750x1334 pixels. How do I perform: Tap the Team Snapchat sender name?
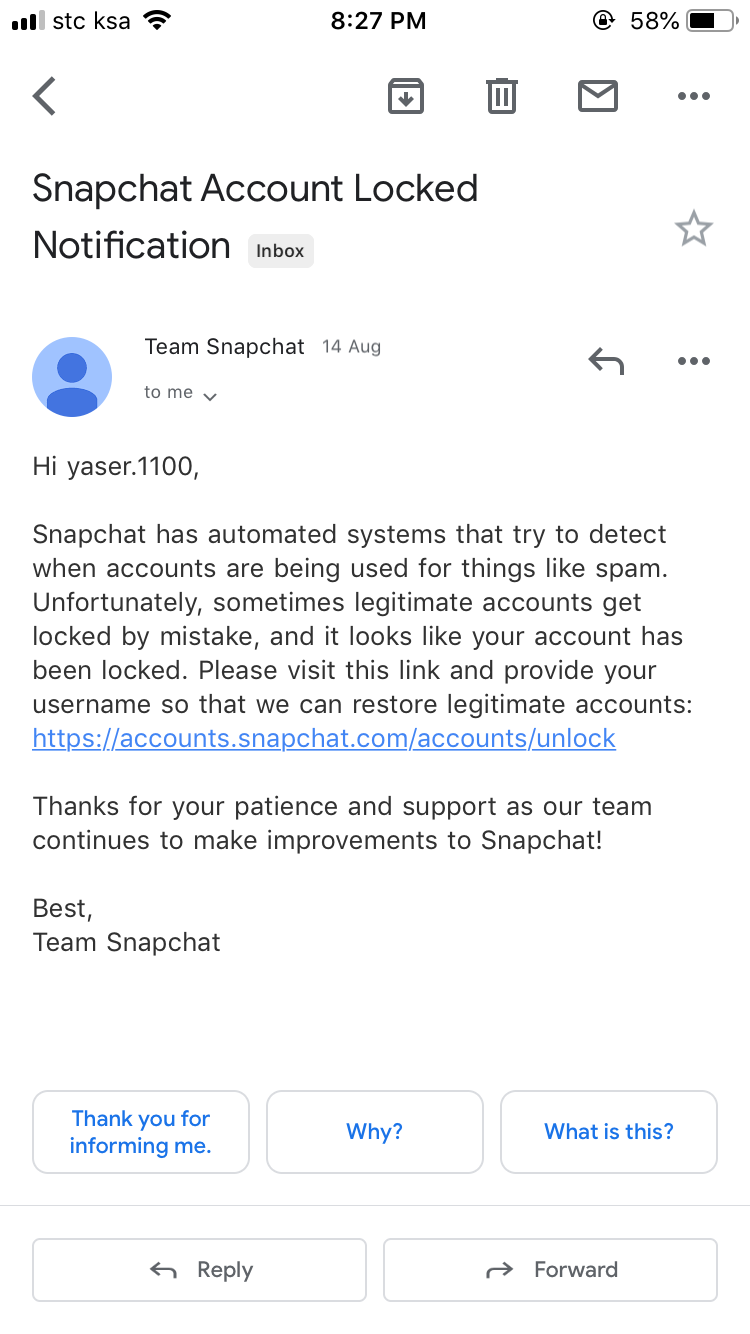(224, 347)
